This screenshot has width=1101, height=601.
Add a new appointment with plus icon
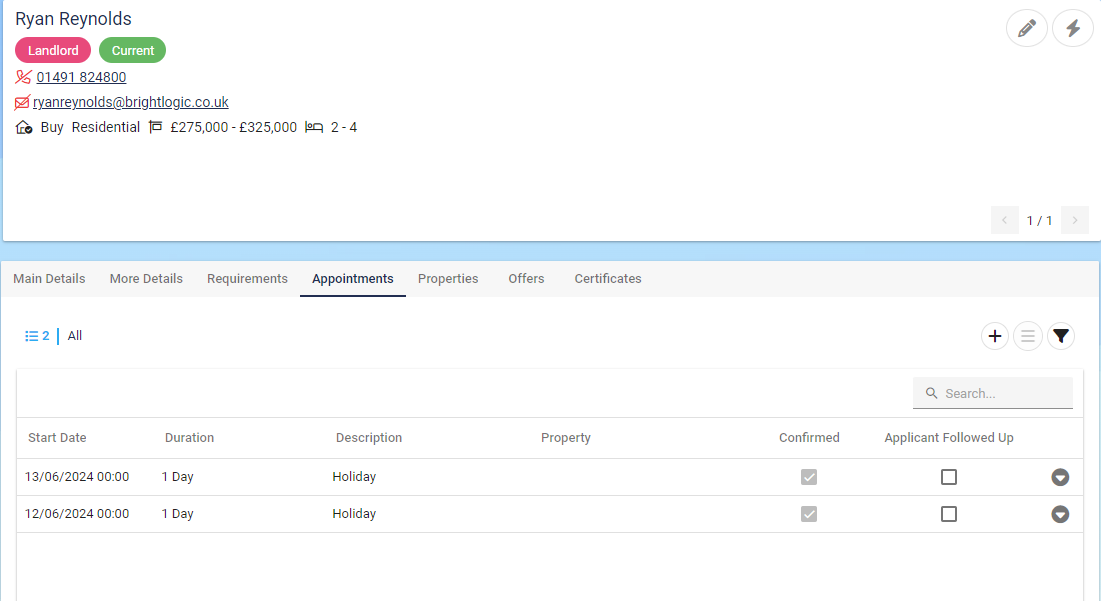(x=994, y=336)
